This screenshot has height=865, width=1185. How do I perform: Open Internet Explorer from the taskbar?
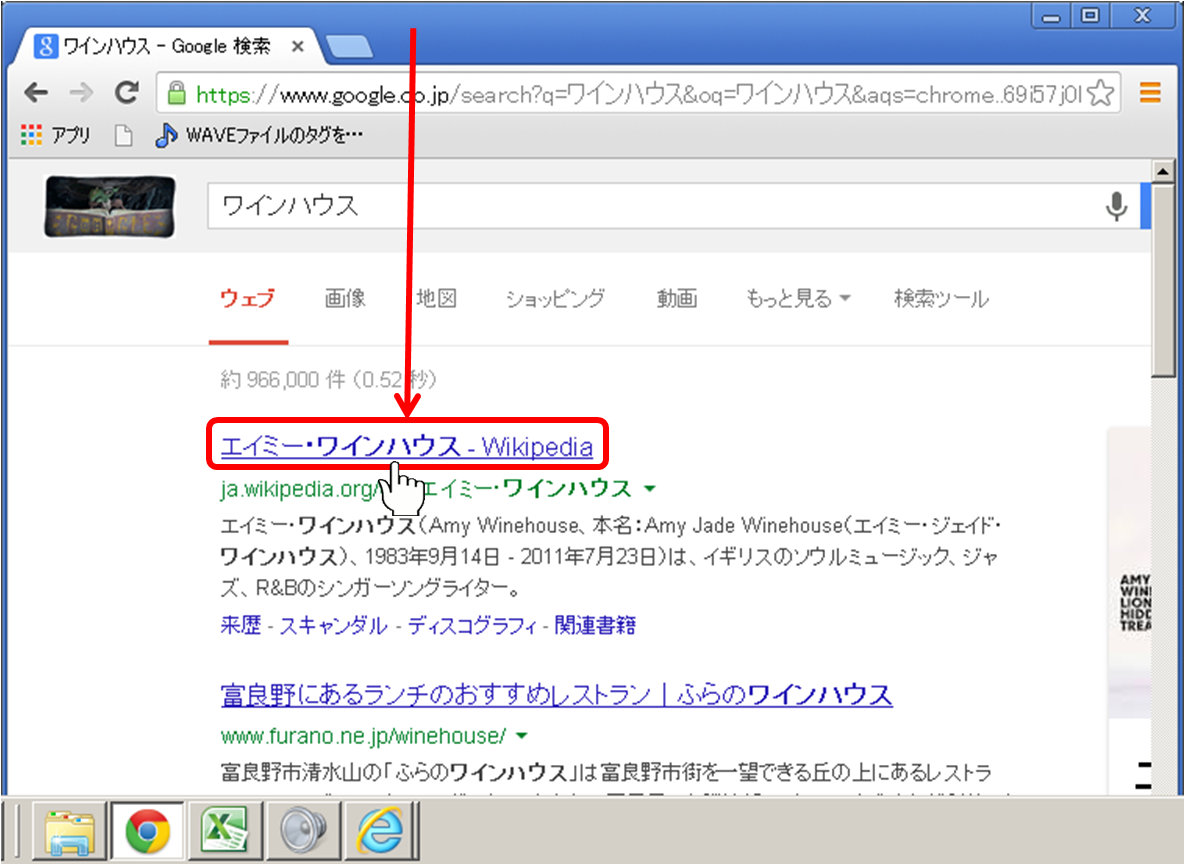point(380,831)
